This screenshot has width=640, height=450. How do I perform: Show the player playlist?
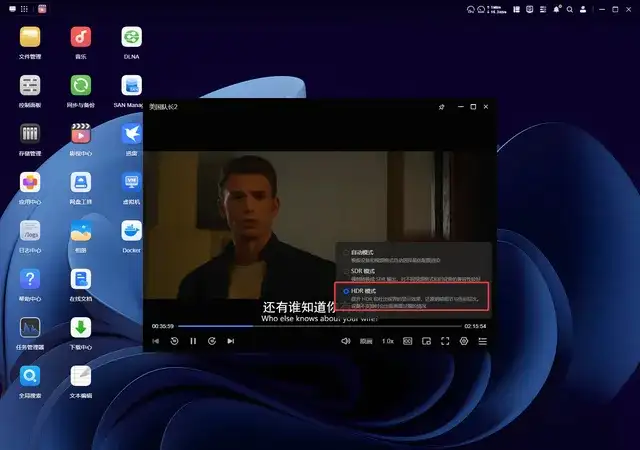482,341
